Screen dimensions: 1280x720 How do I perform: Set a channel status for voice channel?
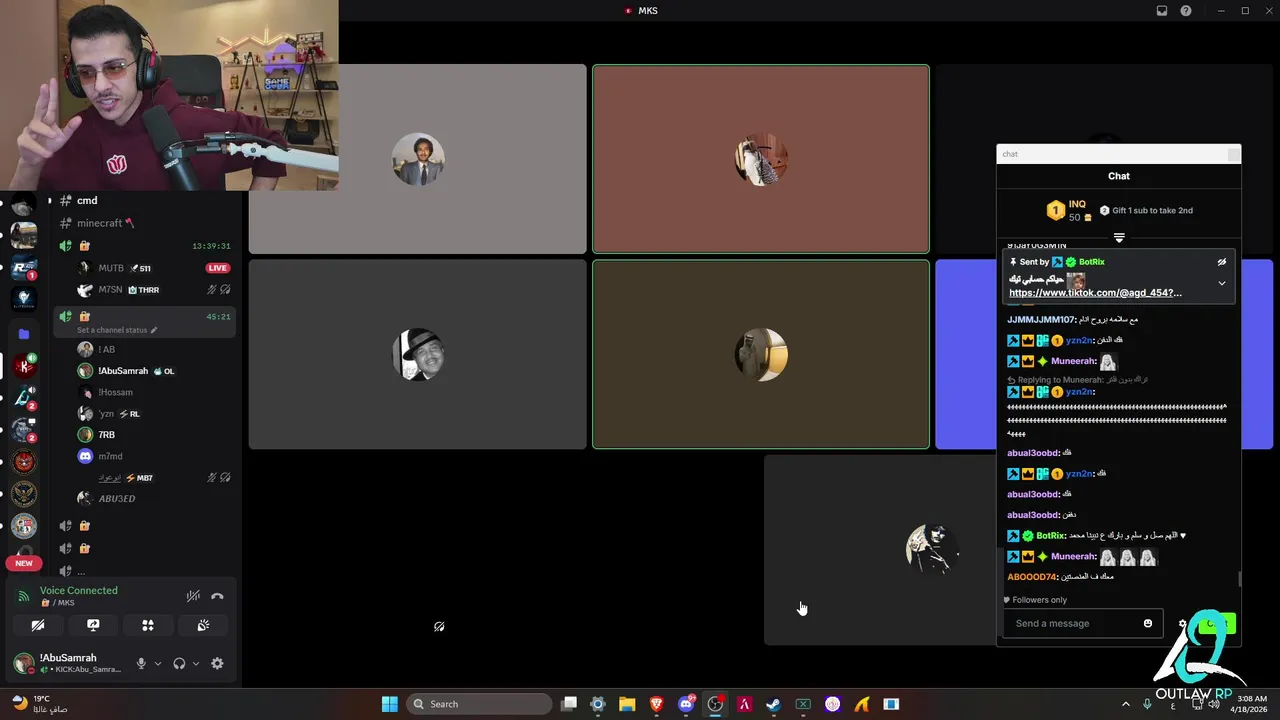point(117,330)
